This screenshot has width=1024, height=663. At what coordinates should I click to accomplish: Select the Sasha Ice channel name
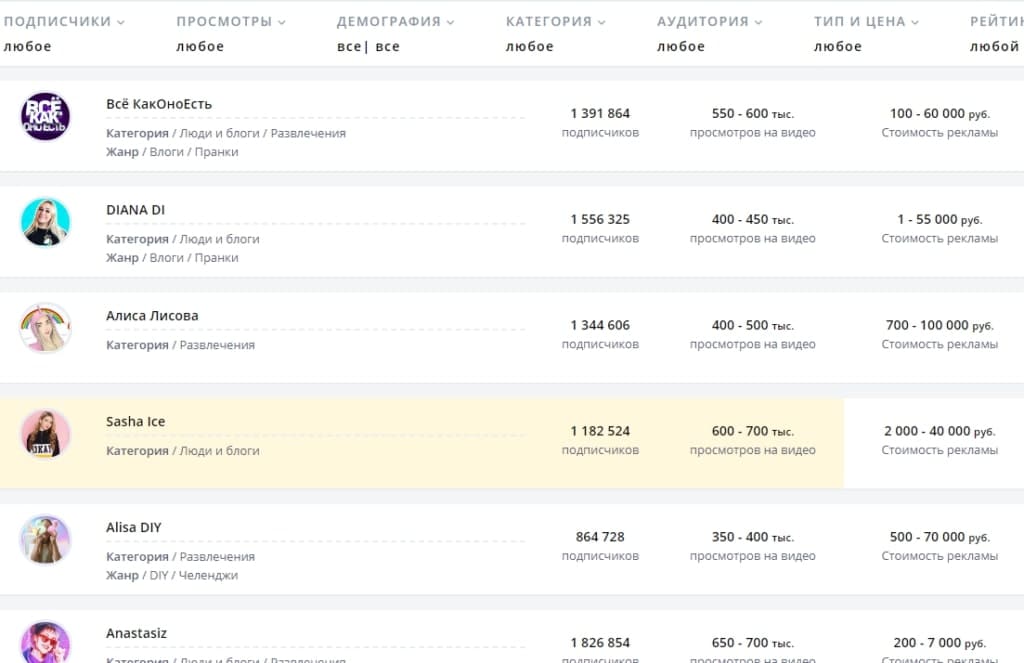(x=135, y=422)
